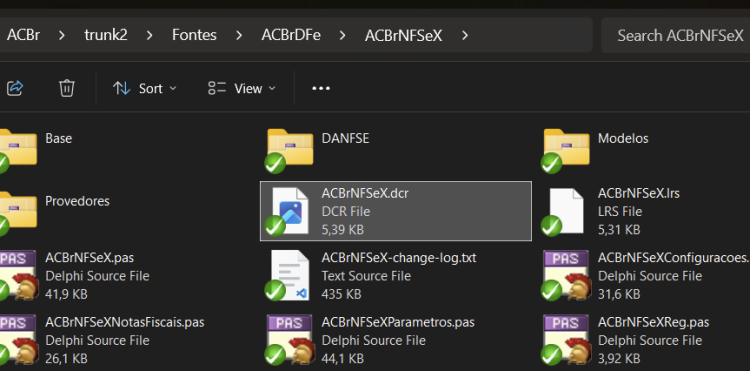This screenshot has width=750, height=371.
Task: Expand chevron after ACBrDFe breadcrumb
Action: pyautogui.click(x=342, y=35)
